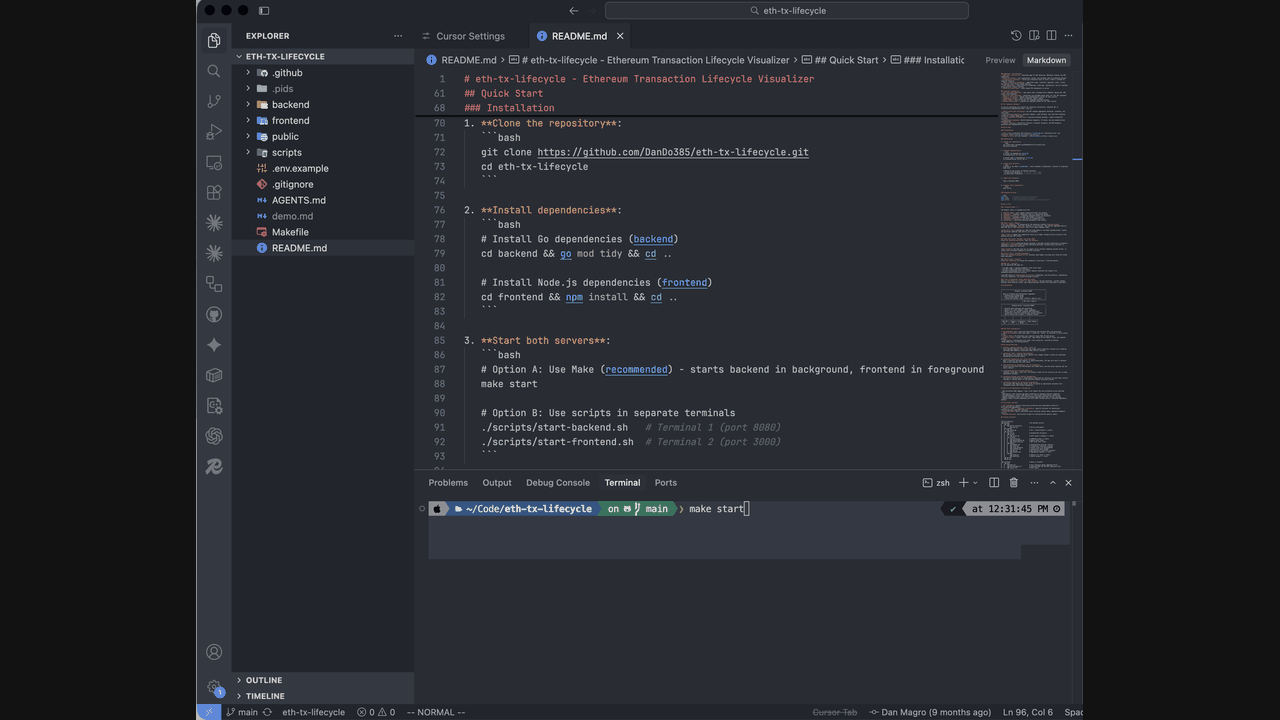Switch to Markdown mode
This screenshot has width=1280, height=720.
(x=1046, y=60)
